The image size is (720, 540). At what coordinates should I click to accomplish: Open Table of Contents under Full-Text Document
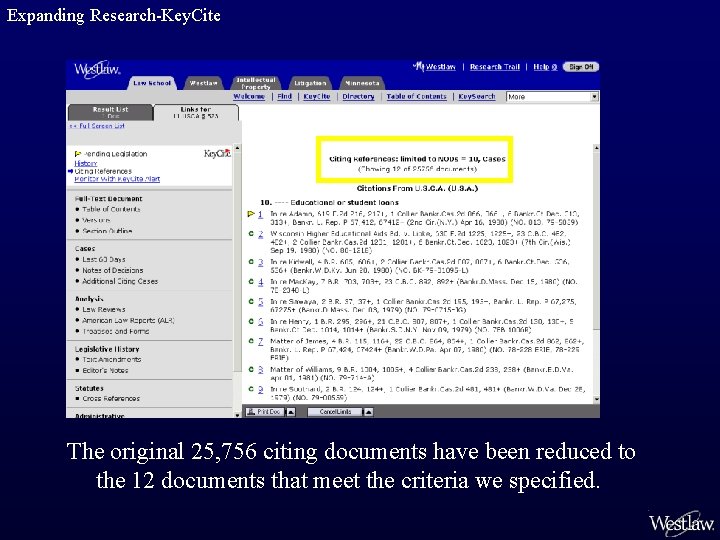(x=111, y=209)
